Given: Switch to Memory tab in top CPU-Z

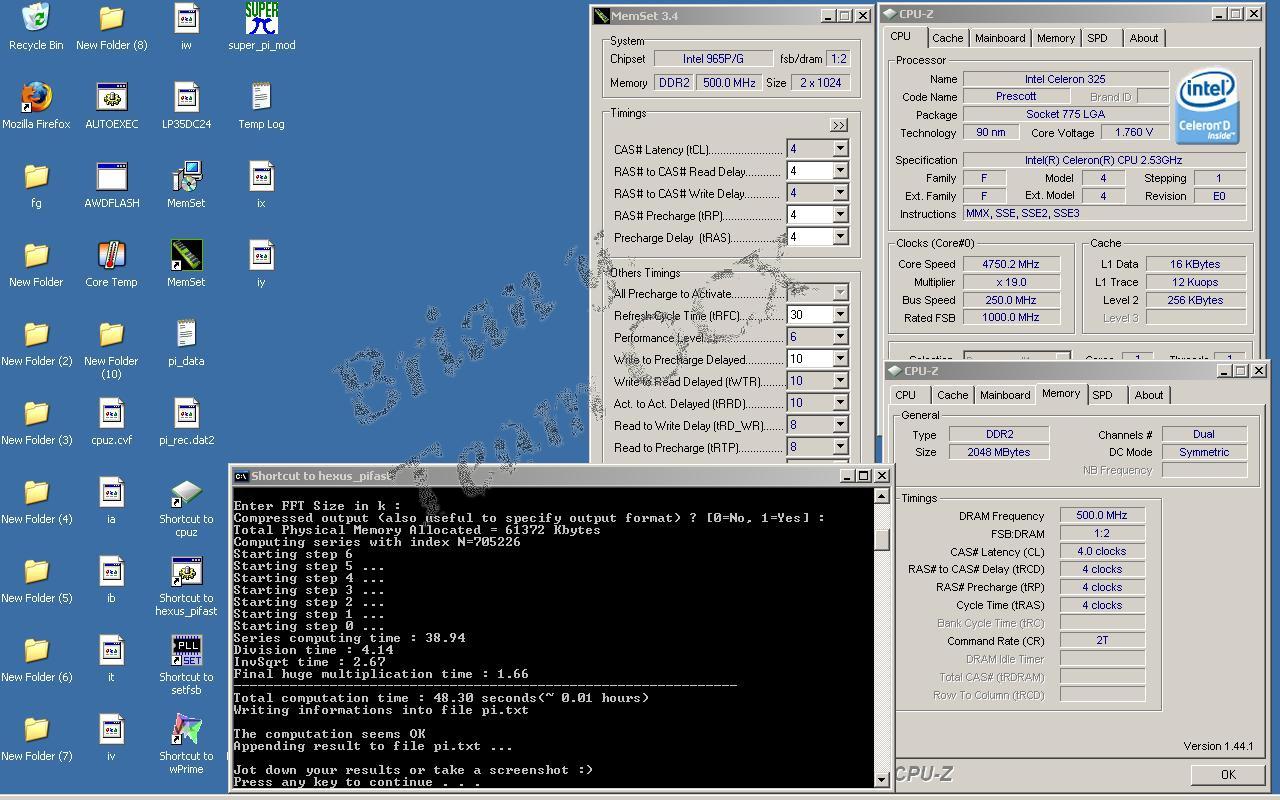Looking at the screenshot, I should tap(1056, 38).
